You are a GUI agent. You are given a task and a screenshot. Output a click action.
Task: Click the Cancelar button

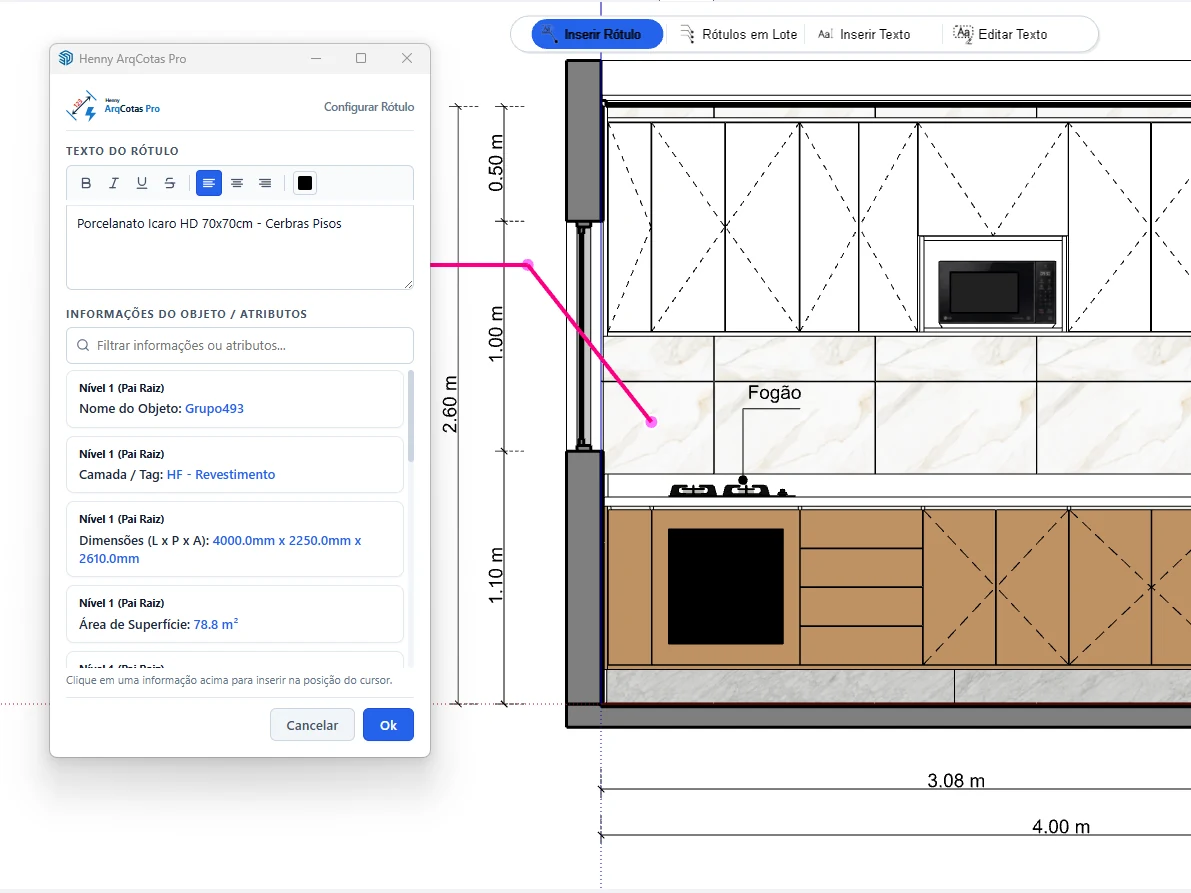[312, 725]
